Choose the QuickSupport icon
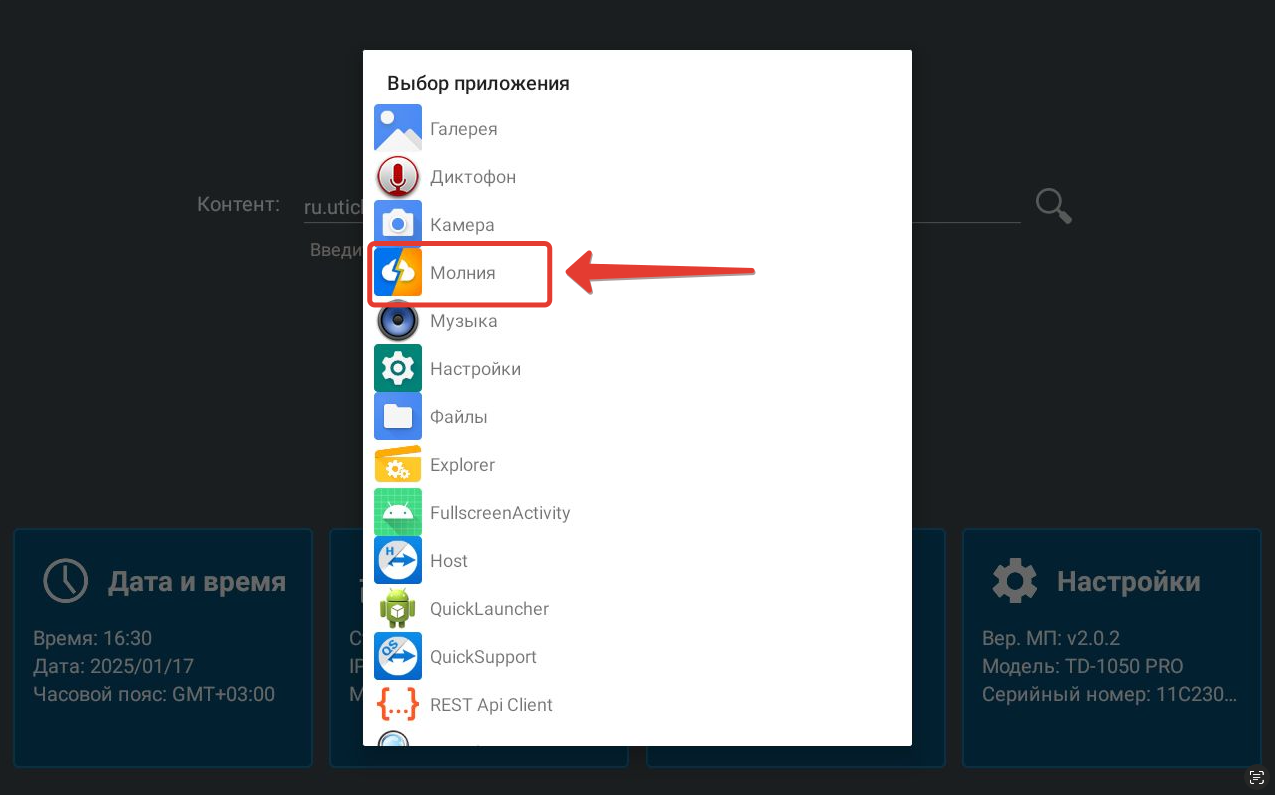 point(398,656)
